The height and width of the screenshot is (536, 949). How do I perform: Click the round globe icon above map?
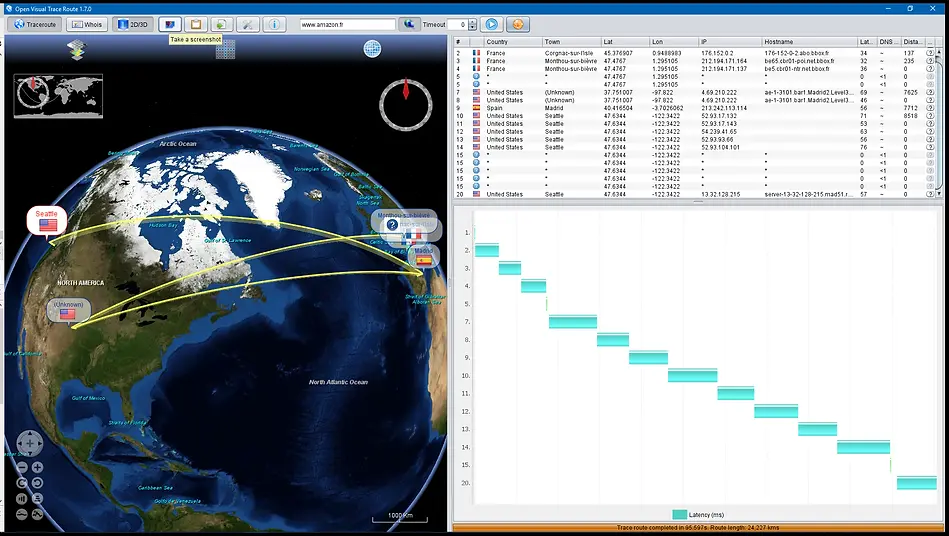(372, 49)
